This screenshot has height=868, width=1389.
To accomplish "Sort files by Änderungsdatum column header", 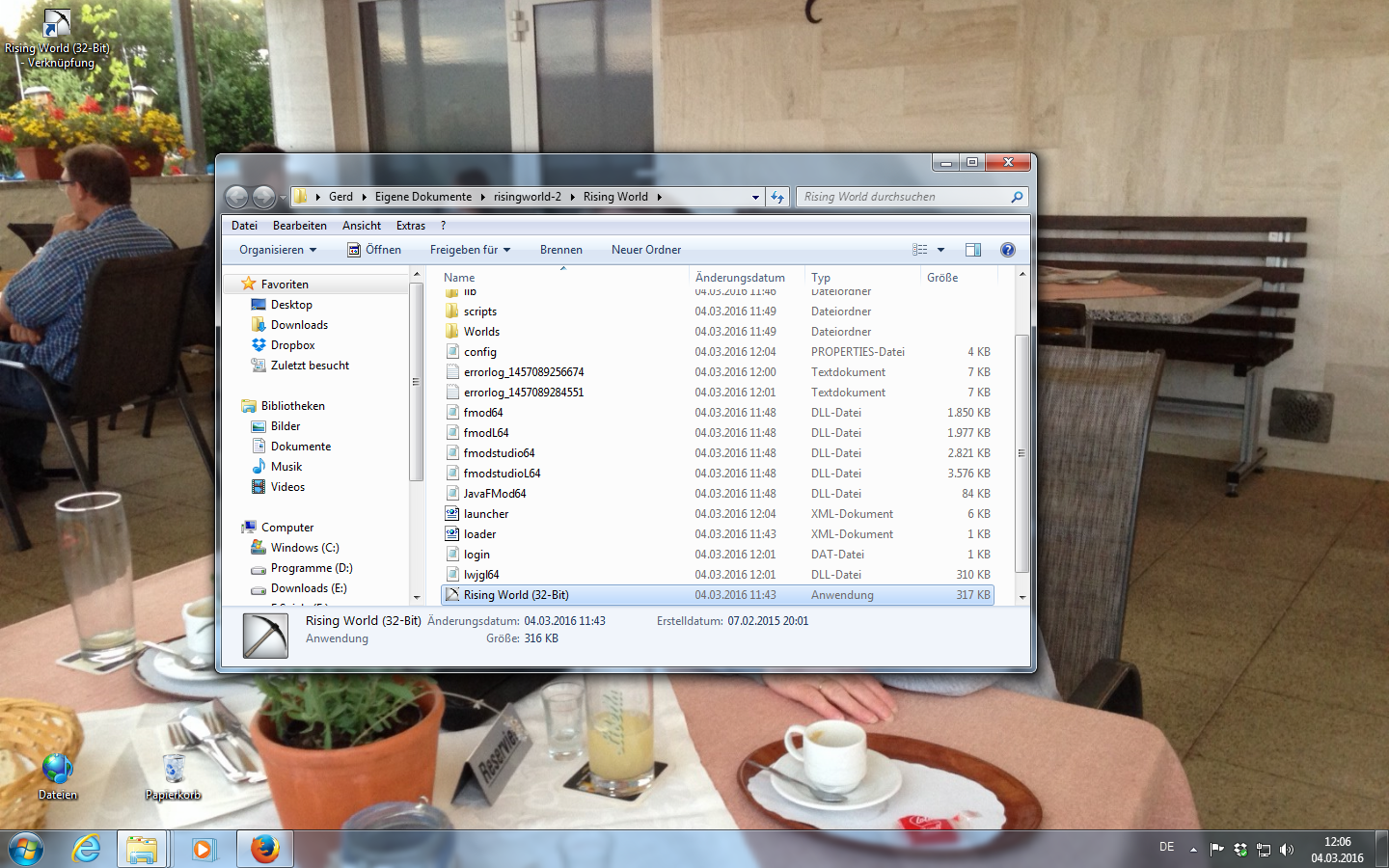I will coord(740,278).
